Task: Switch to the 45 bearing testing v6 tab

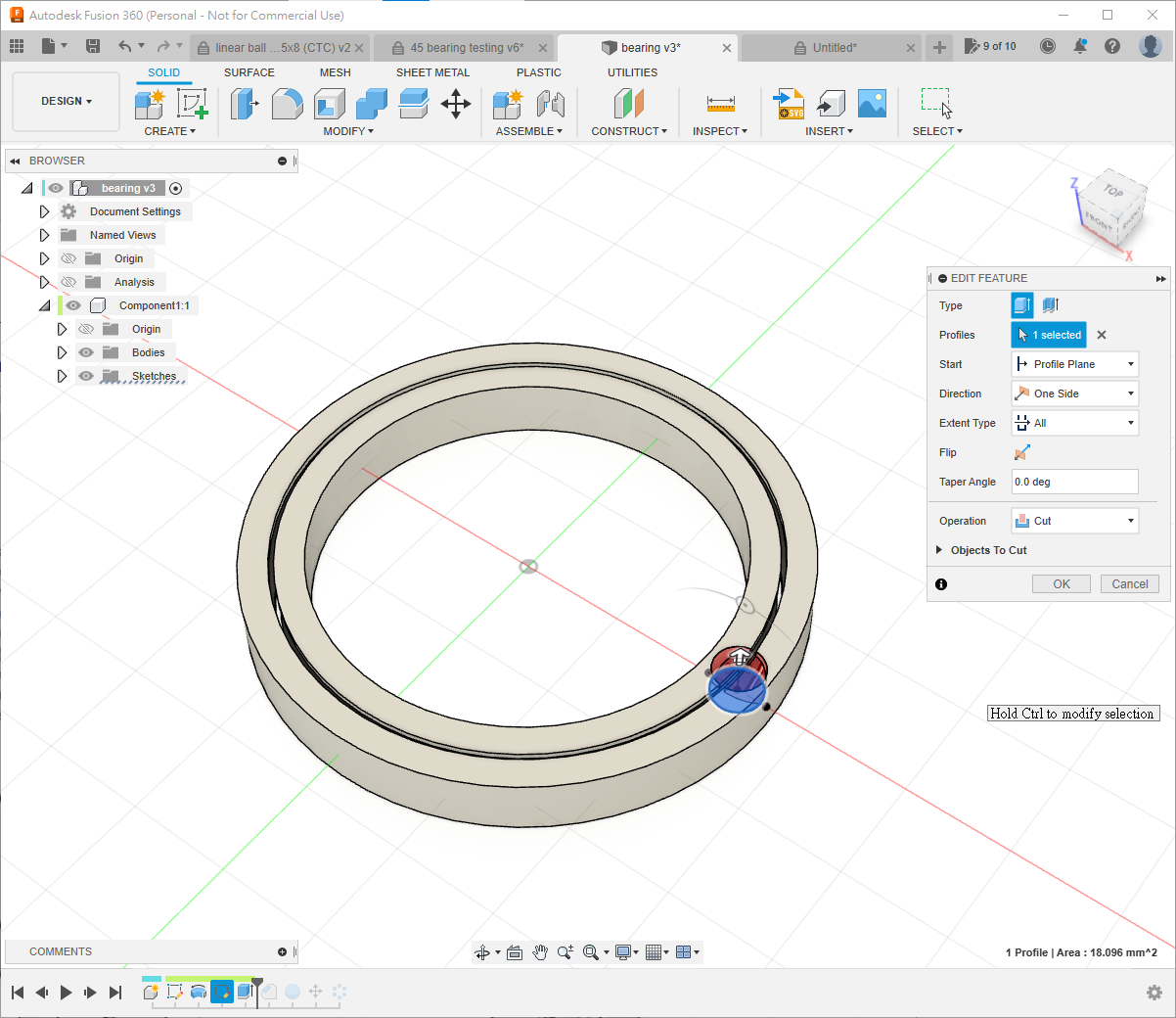Action: [466, 47]
